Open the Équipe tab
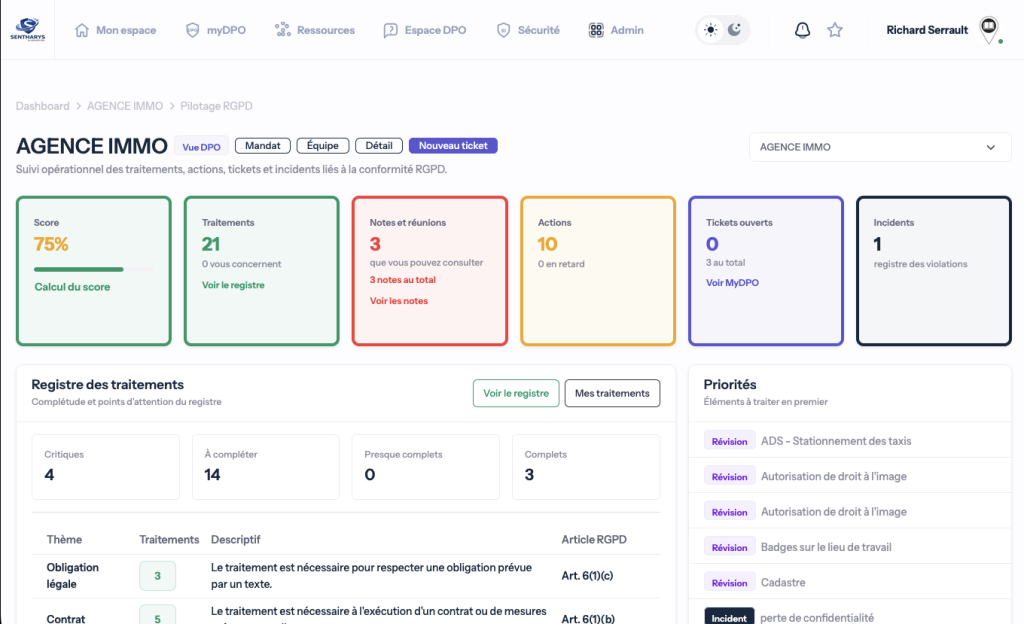This screenshot has height=624, width=1024. [322, 146]
